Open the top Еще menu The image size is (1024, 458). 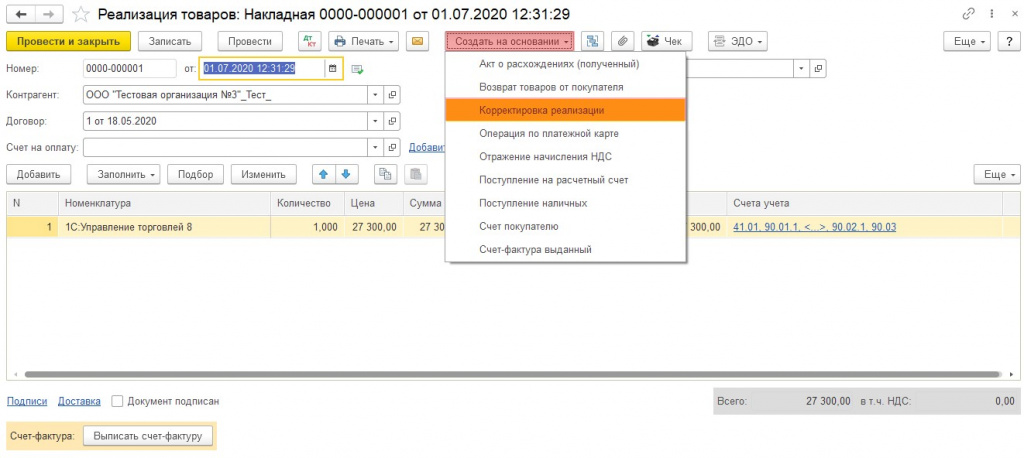(x=968, y=41)
